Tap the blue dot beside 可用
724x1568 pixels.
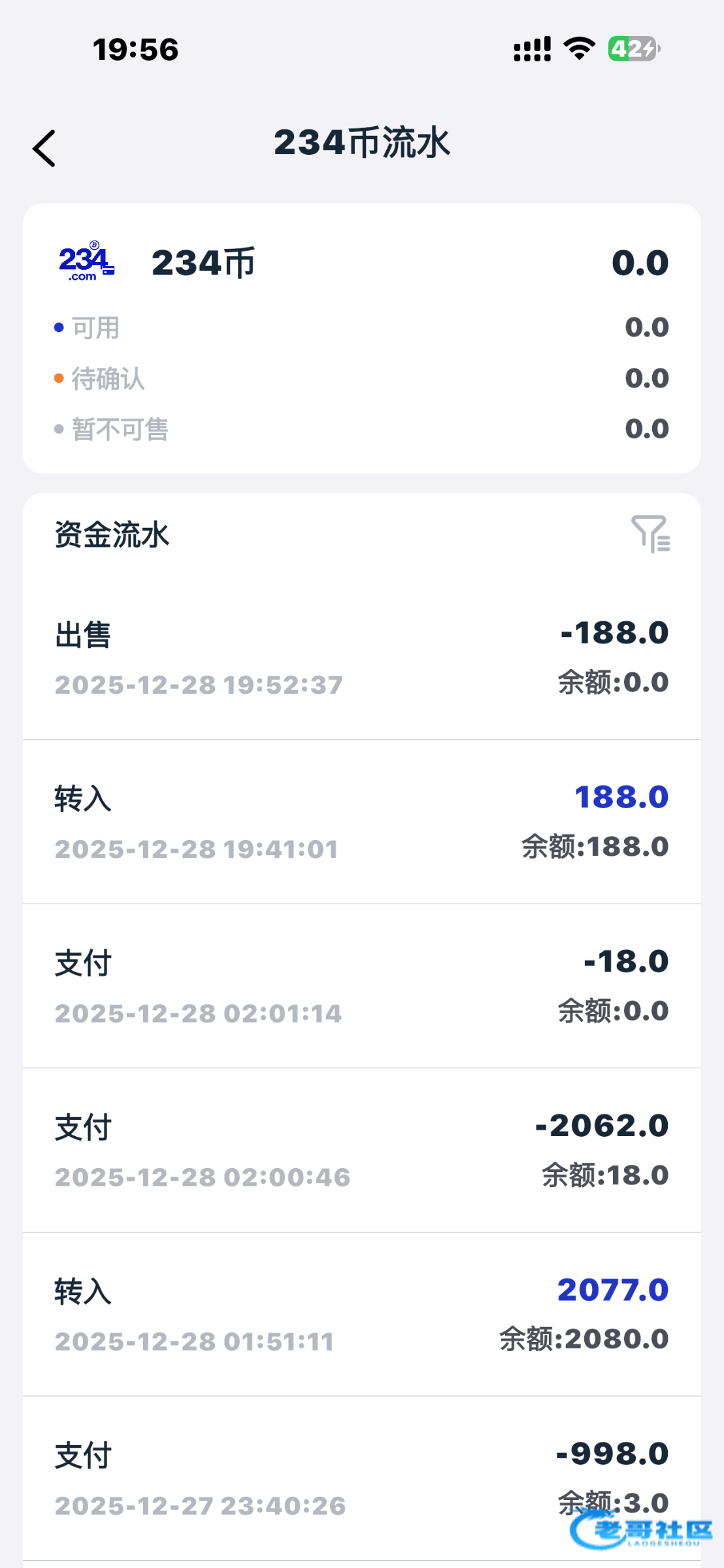click(x=59, y=327)
